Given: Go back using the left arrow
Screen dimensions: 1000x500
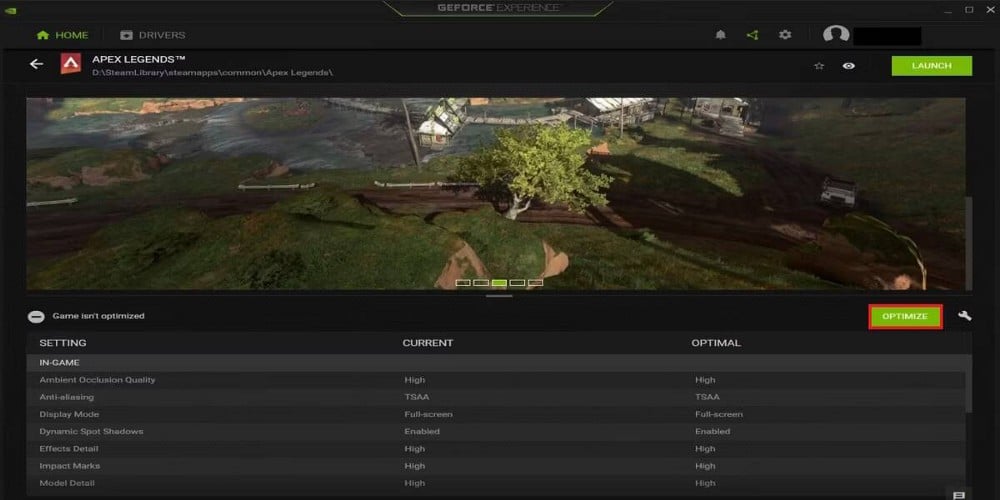Looking at the screenshot, I should (36, 64).
